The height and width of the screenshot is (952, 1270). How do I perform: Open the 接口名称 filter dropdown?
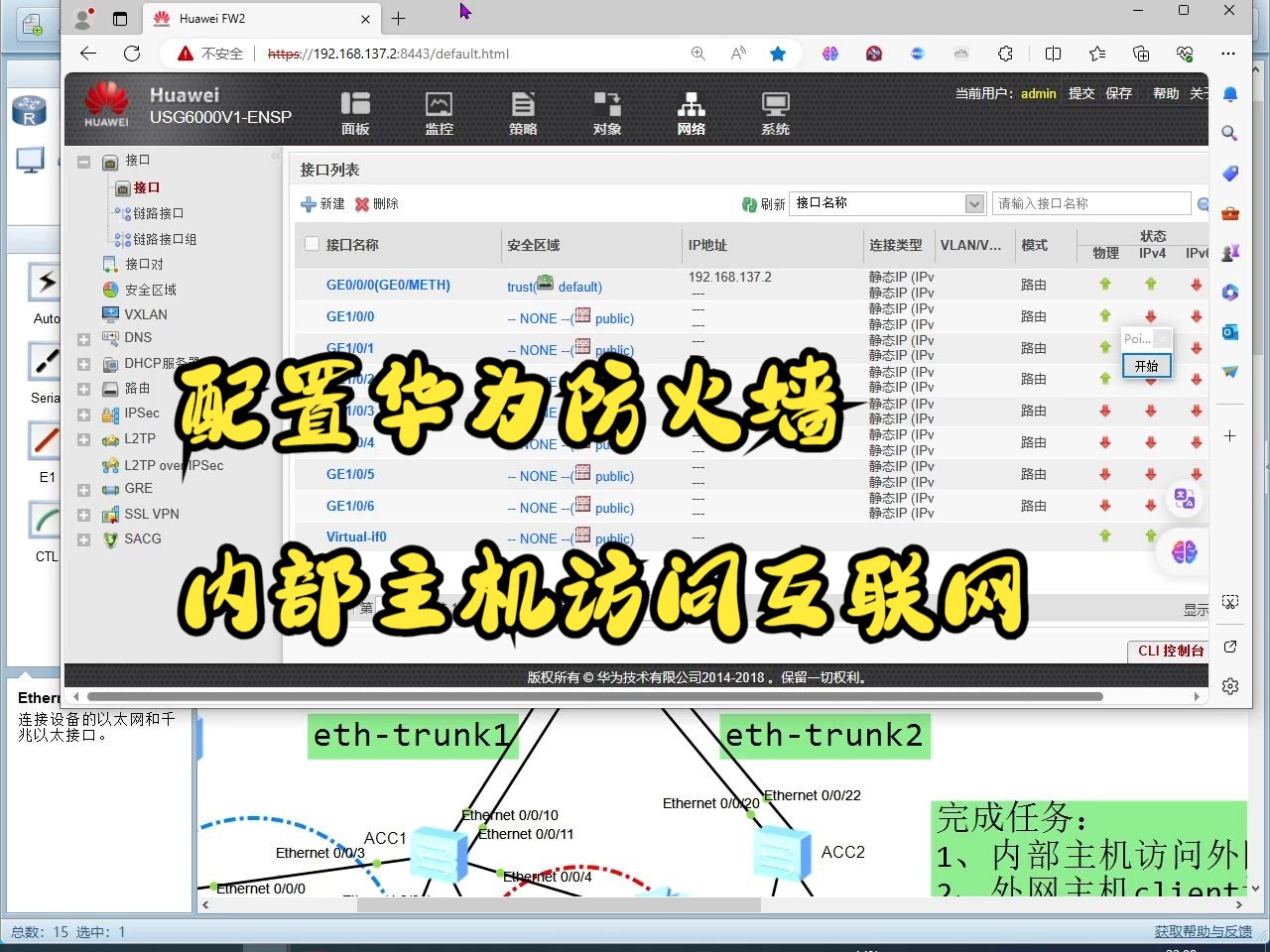[972, 203]
